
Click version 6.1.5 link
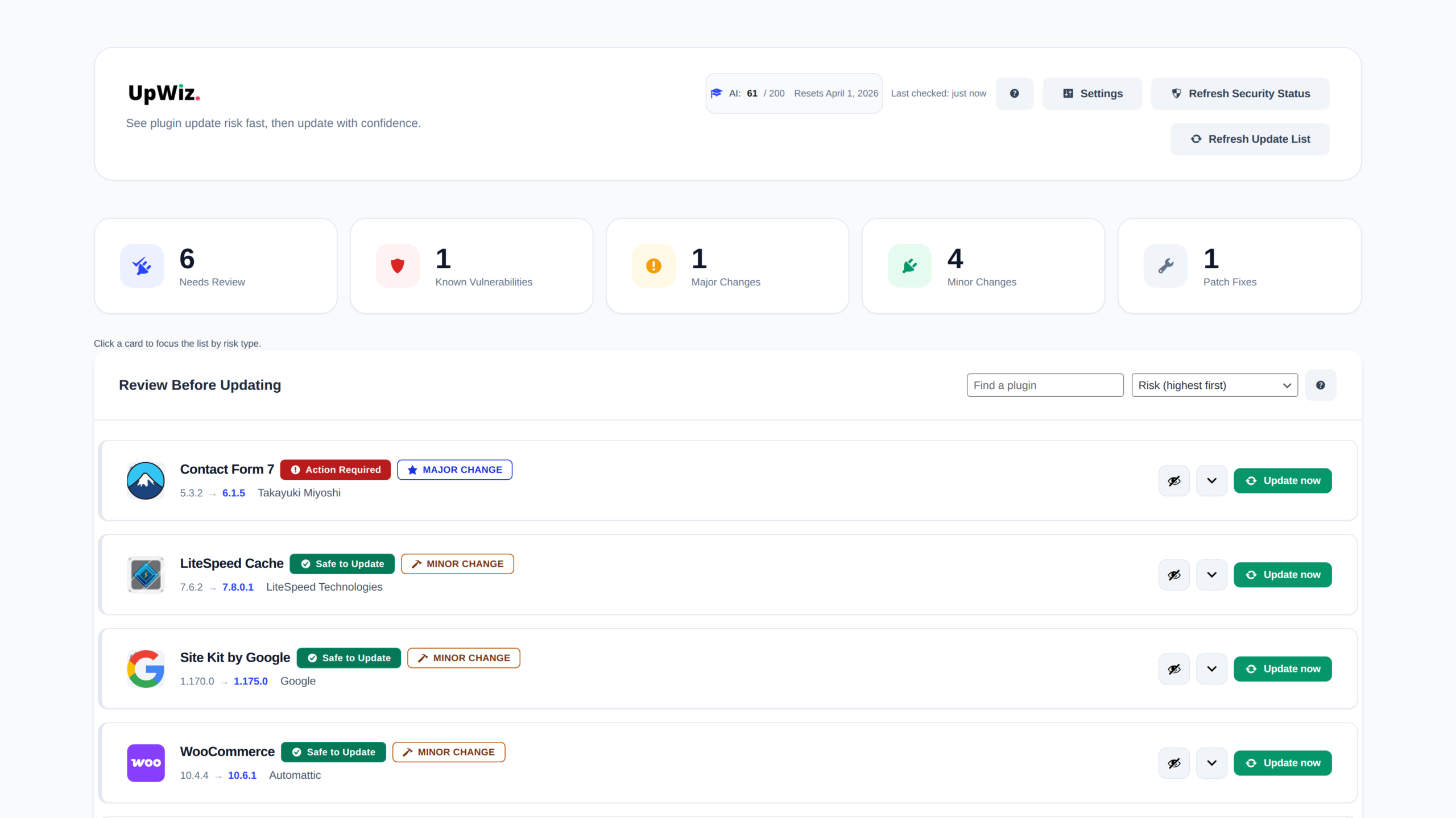(234, 493)
